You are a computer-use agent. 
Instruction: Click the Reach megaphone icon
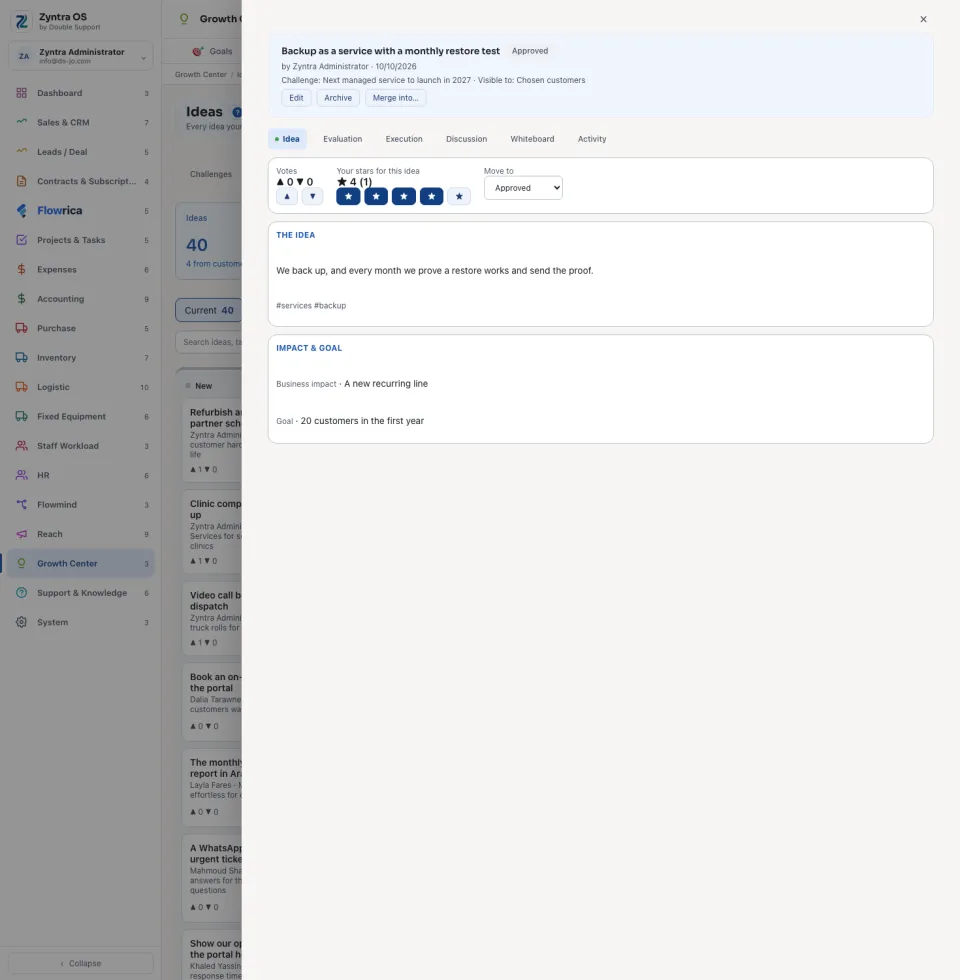click(x=21, y=534)
